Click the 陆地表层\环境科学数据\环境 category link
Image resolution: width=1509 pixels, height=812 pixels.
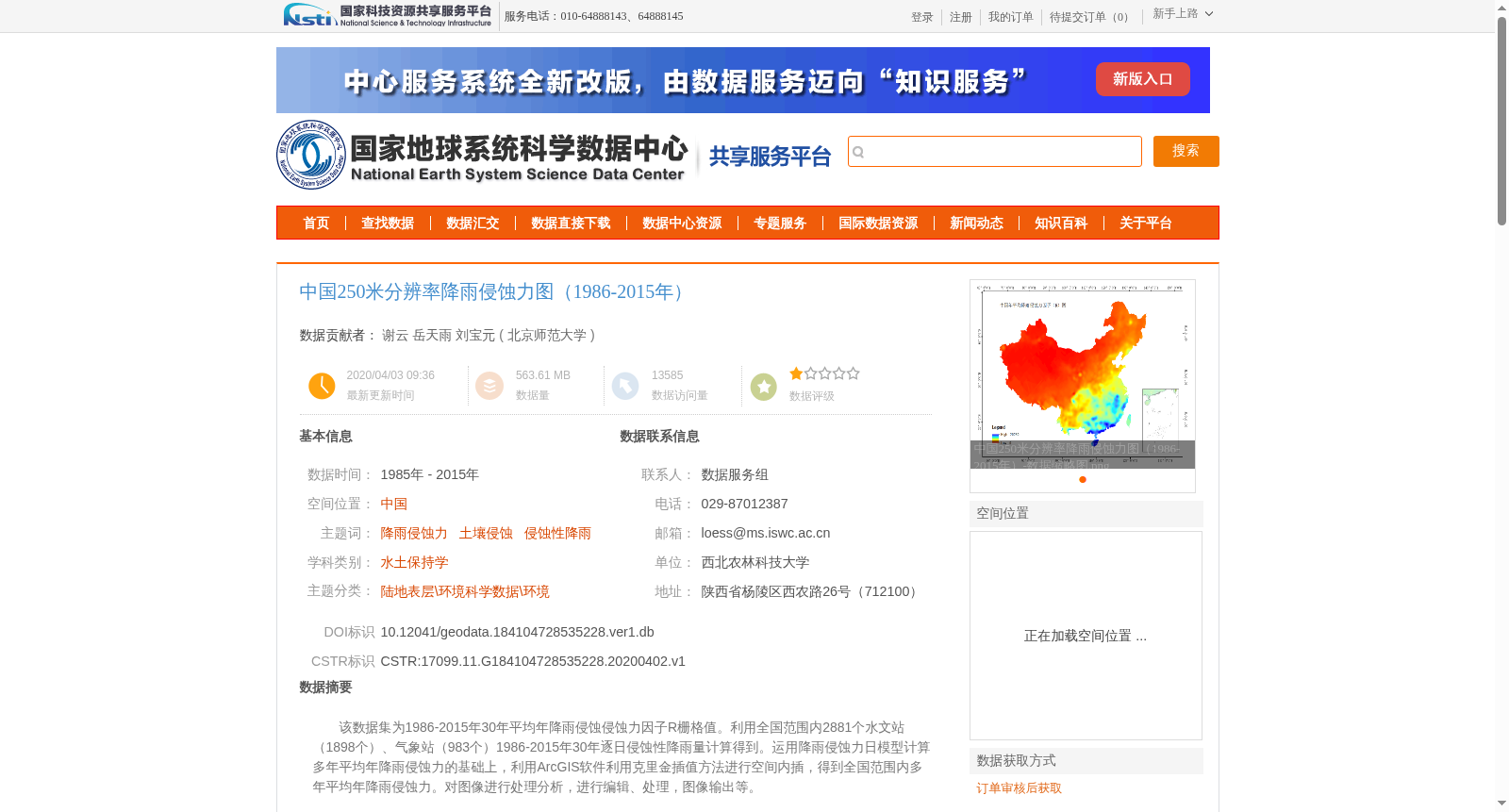(465, 591)
